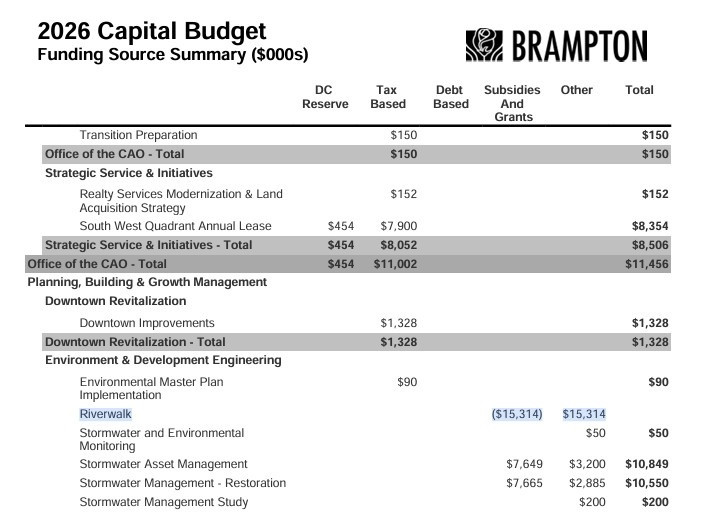Click the Stormwater Asset Management total $10,849
This screenshot has height=512, width=706.
[x=646, y=464]
